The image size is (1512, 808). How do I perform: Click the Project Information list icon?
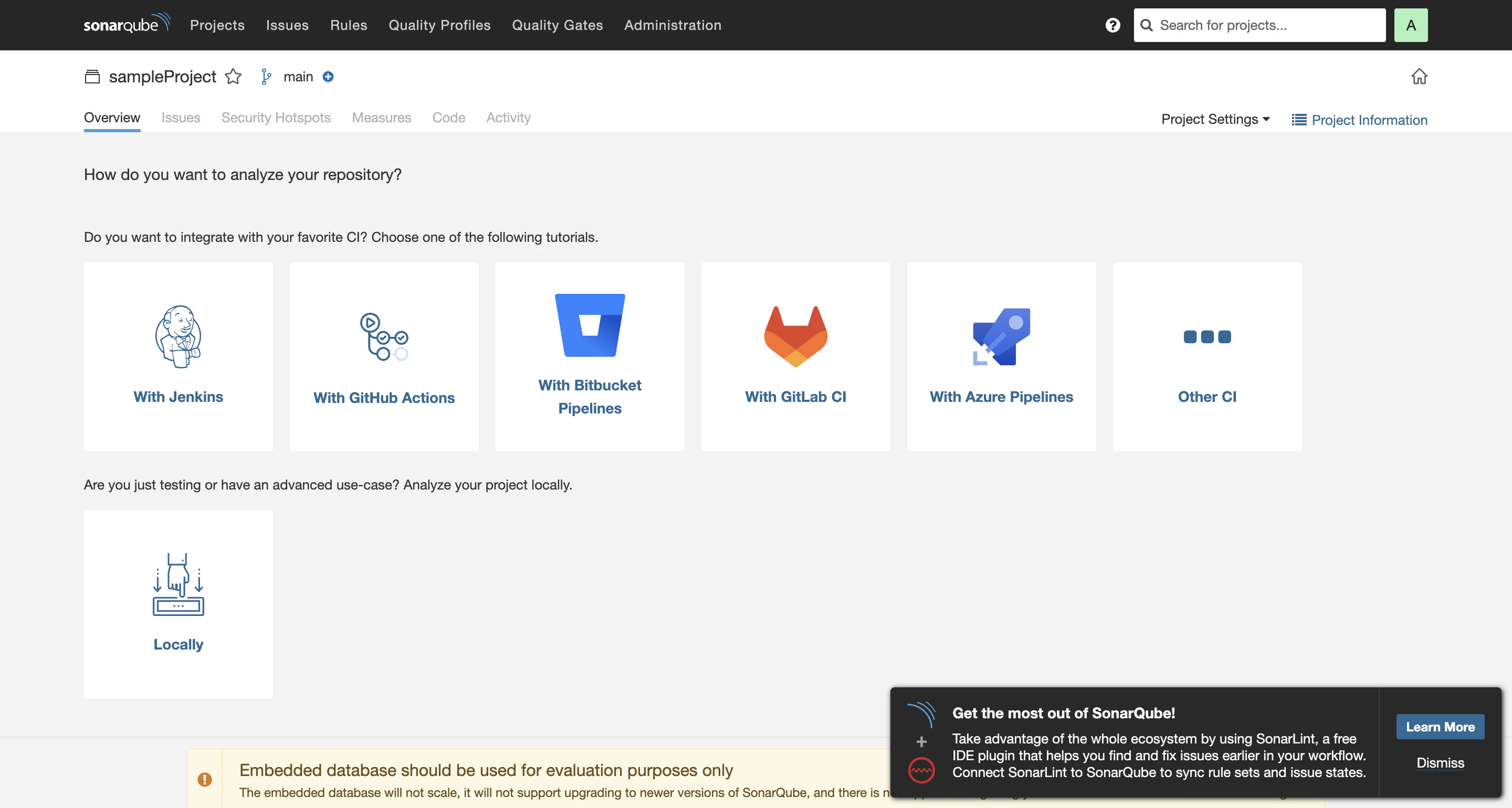click(x=1299, y=120)
